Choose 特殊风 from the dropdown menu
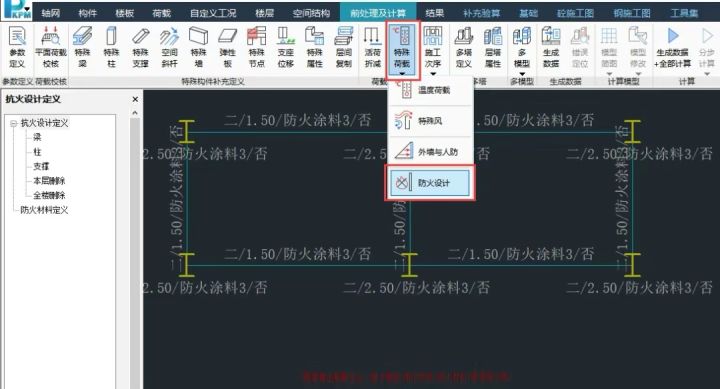This screenshot has width=720, height=389. point(431,121)
